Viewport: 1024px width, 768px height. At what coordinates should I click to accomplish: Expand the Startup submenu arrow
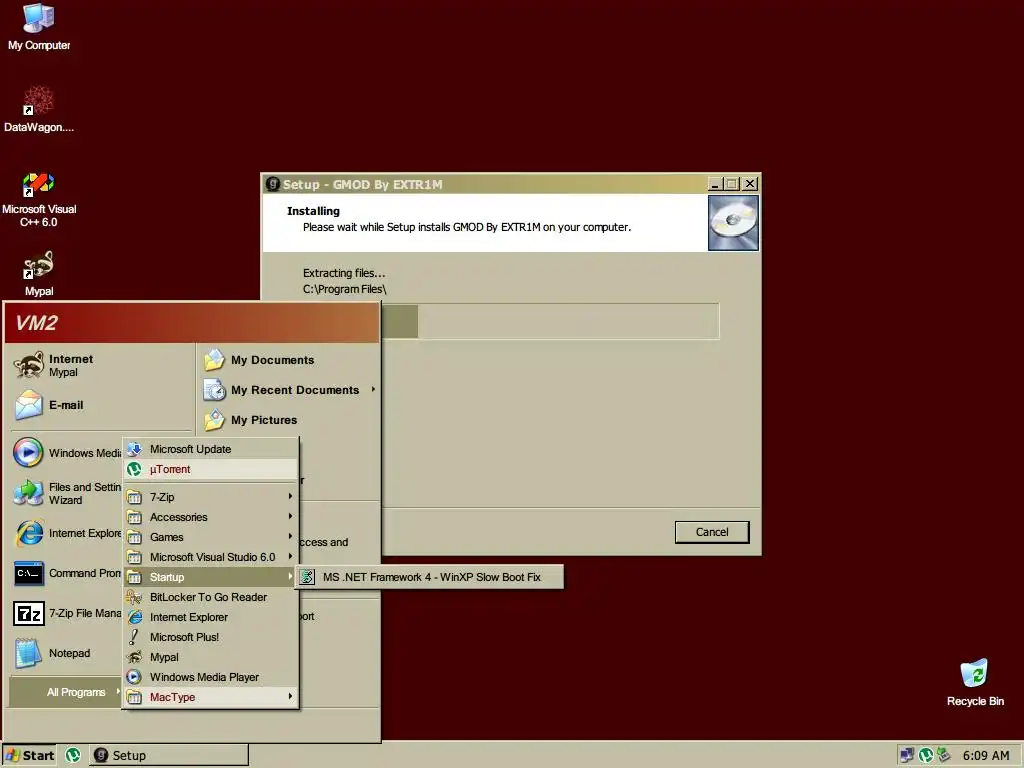290,577
